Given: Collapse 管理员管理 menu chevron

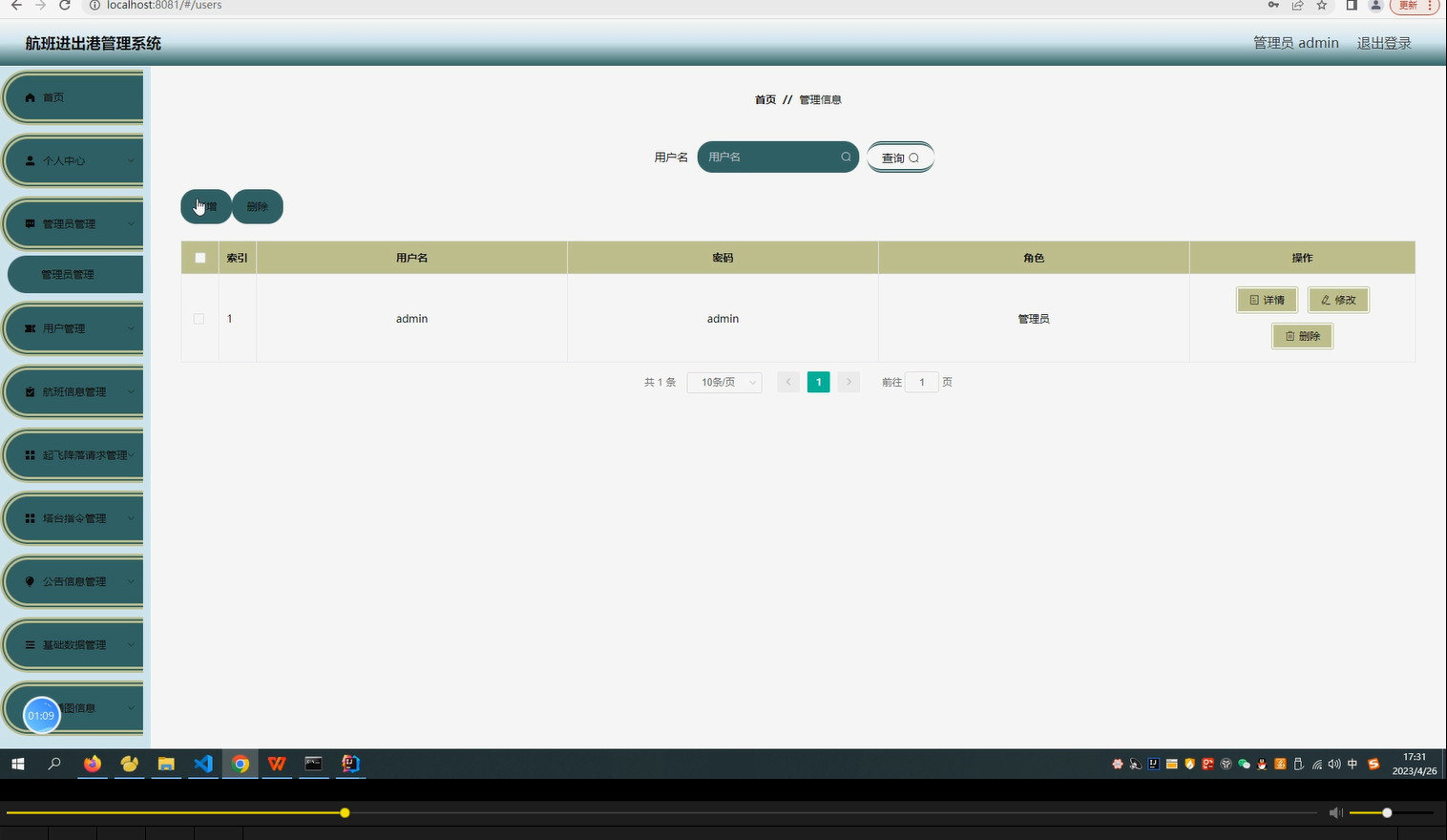Looking at the screenshot, I should tap(131, 223).
